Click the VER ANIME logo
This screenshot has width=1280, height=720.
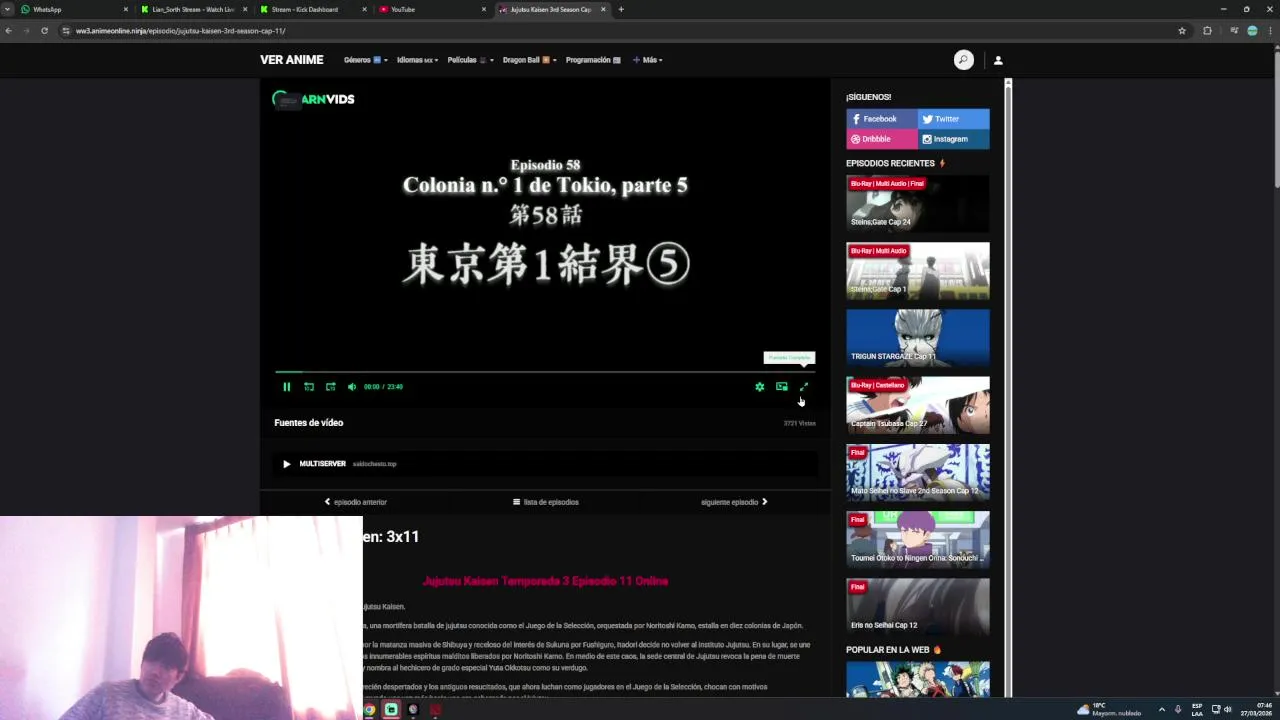tap(292, 60)
